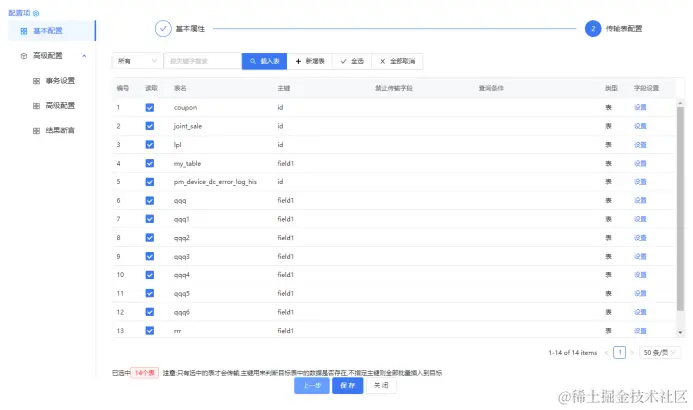Click the blue 保存 button
The height and width of the screenshot is (410, 693).
tap(347, 385)
